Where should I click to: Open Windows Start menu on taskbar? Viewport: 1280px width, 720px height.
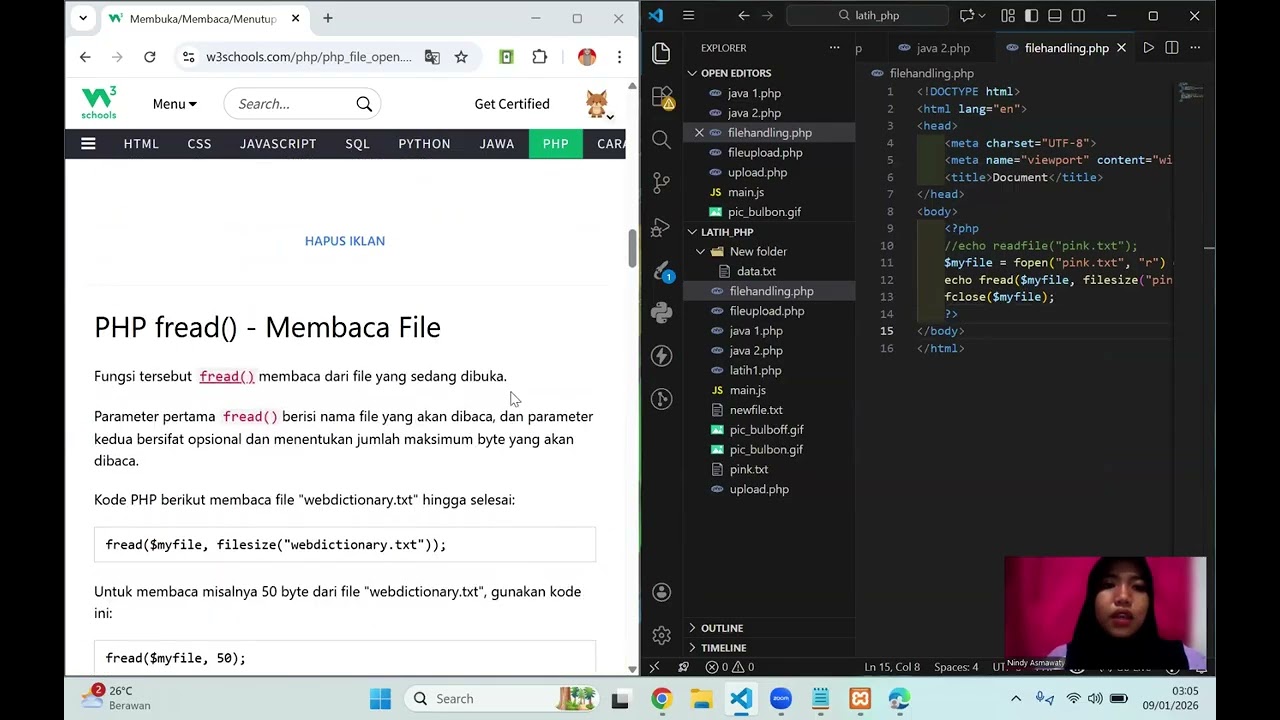pos(380,699)
